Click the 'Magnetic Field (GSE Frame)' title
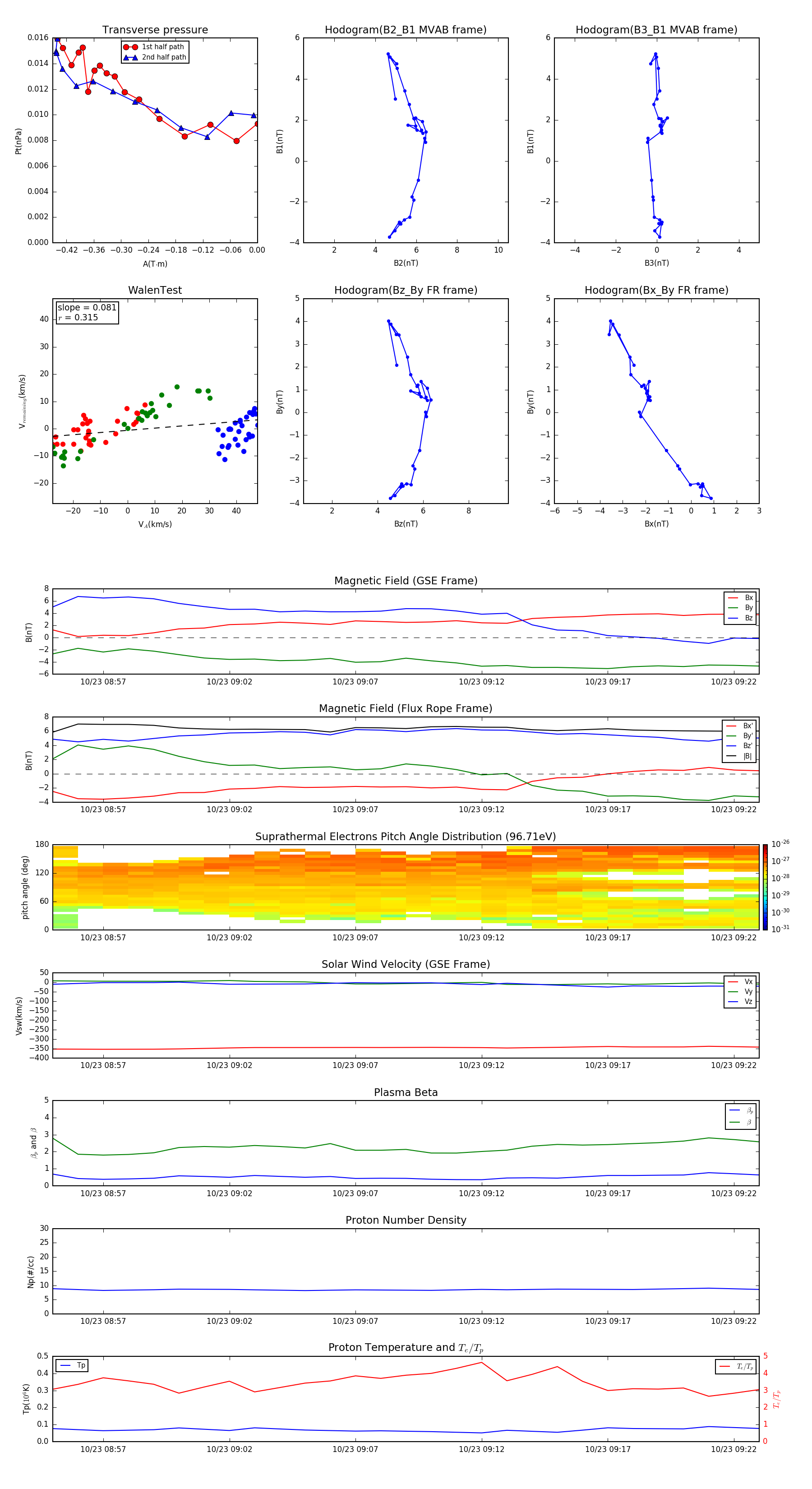 pyautogui.click(x=406, y=581)
